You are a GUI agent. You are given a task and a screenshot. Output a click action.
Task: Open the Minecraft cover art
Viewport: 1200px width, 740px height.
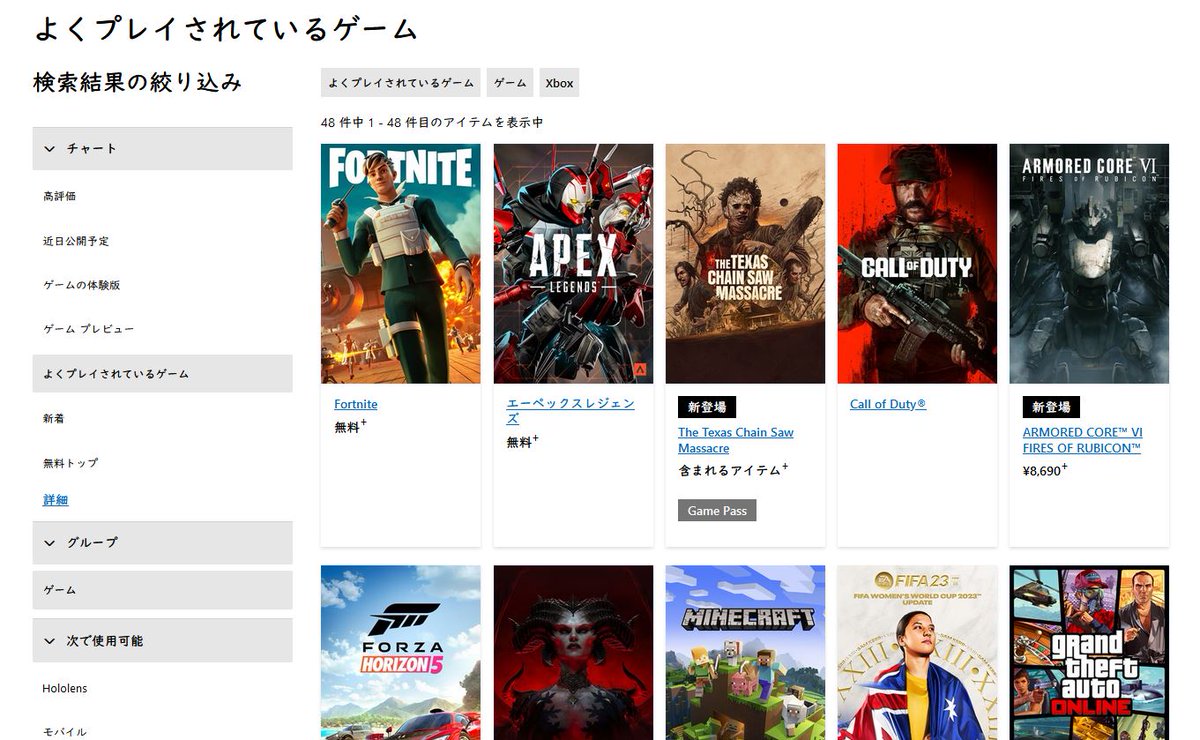(745, 653)
